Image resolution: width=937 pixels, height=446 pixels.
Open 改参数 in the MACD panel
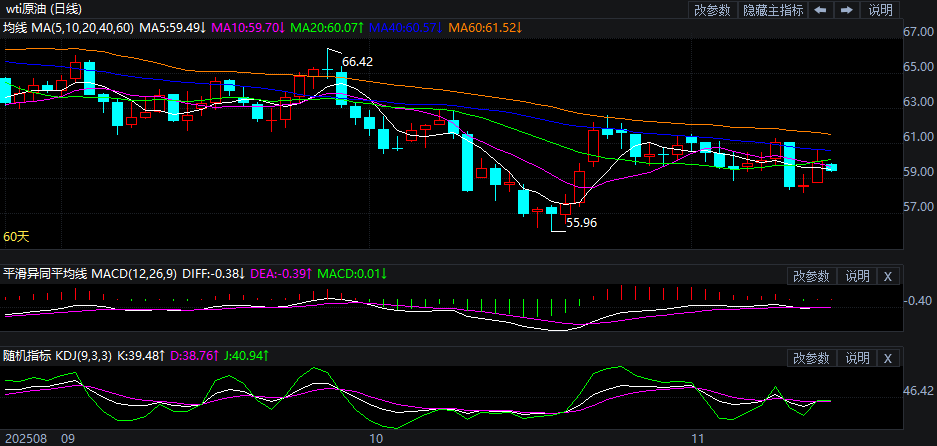(811, 275)
